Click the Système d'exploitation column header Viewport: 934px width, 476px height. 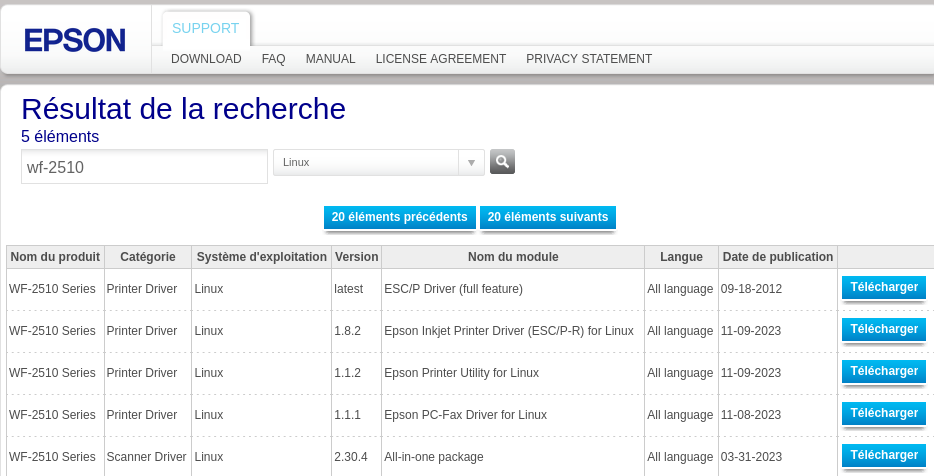(x=261, y=257)
